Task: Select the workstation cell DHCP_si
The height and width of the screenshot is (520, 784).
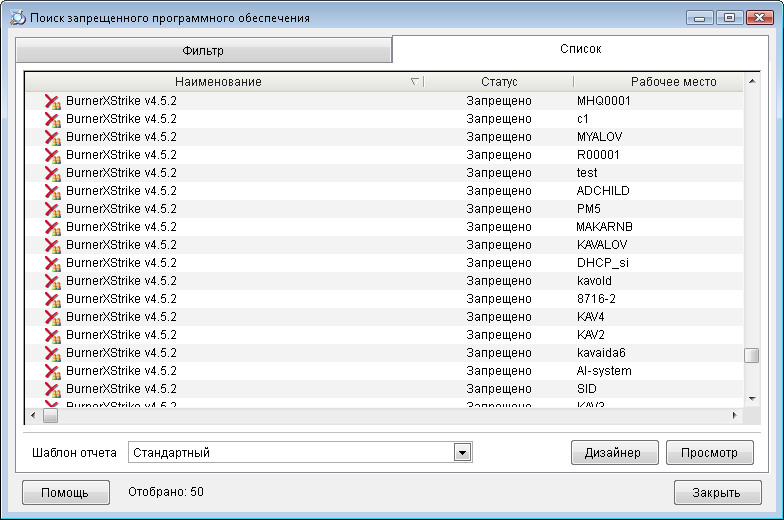Action: point(602,263)
